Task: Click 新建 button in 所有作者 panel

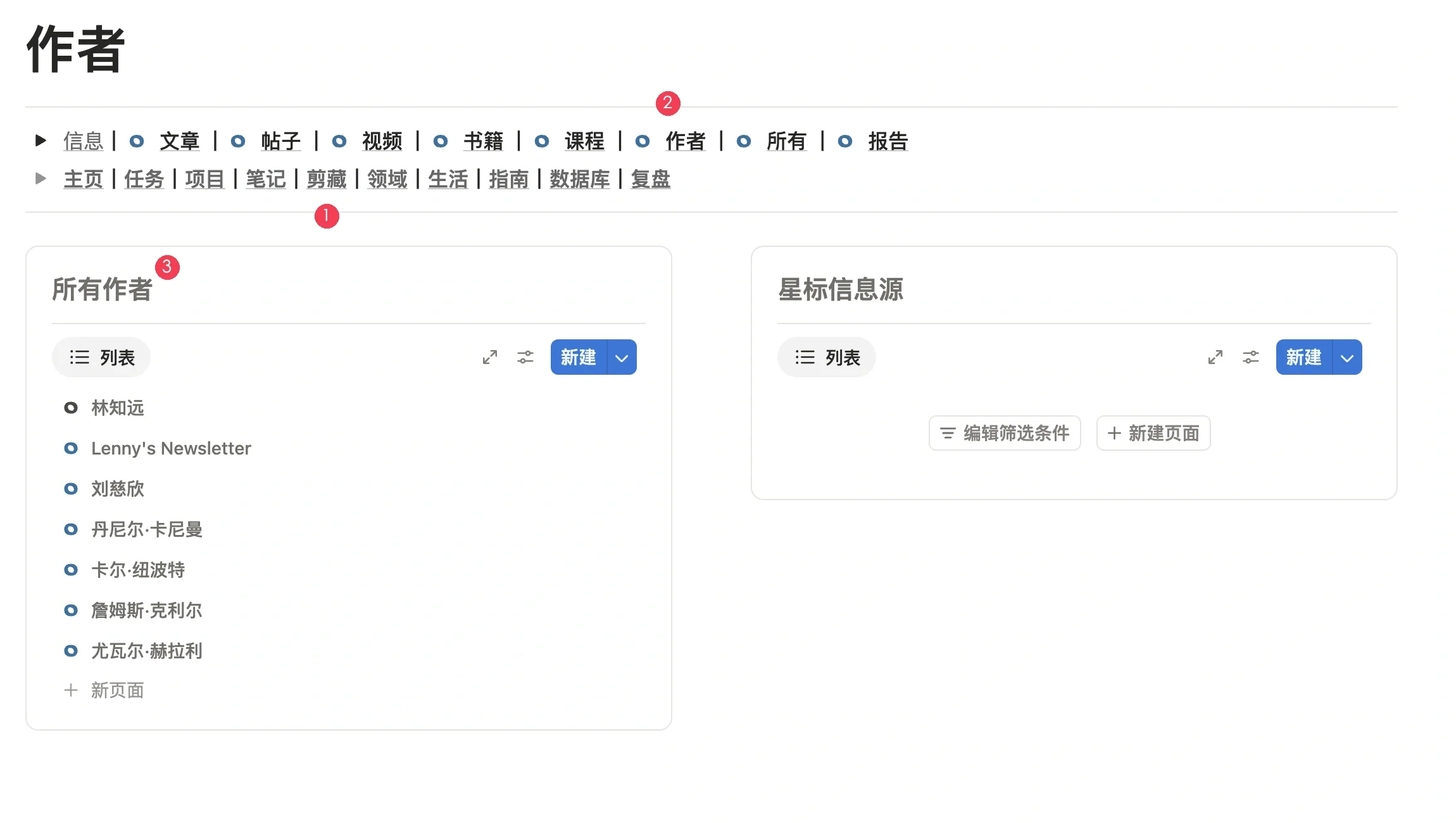Action: click(x=579, y=358)
